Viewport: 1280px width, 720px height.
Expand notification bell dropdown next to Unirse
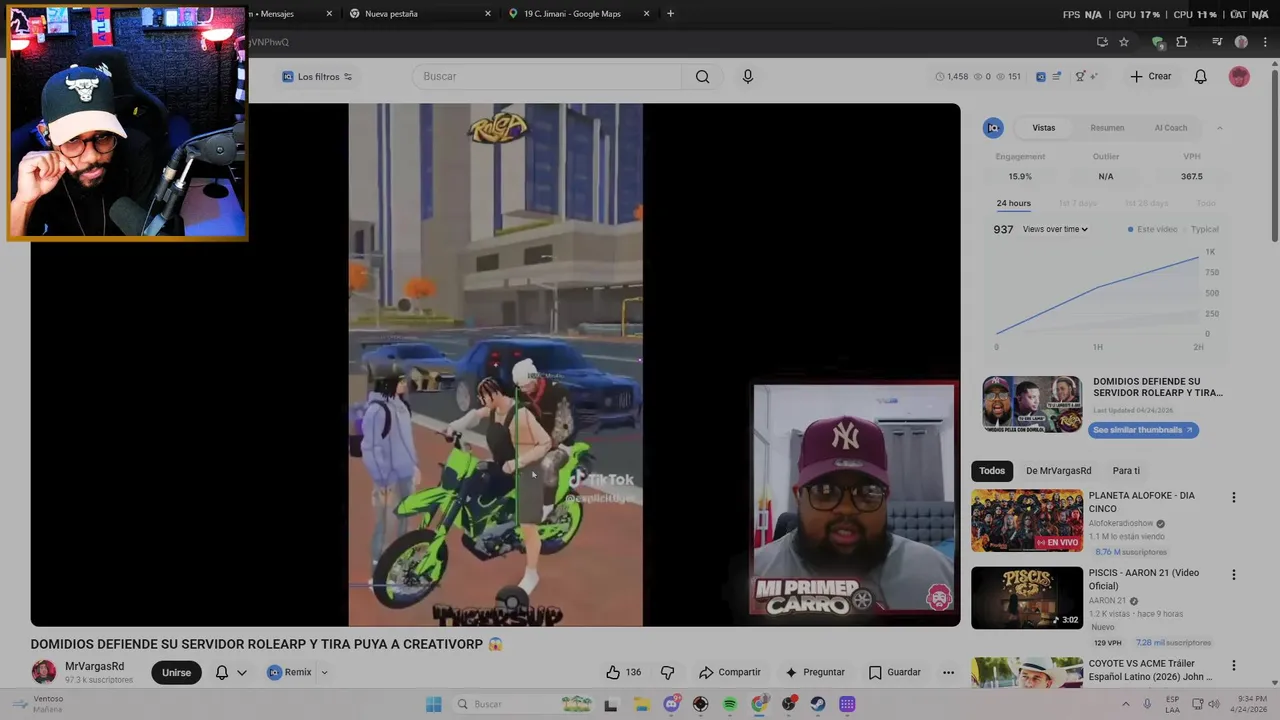pyautogui.click(x=242, y=673)
